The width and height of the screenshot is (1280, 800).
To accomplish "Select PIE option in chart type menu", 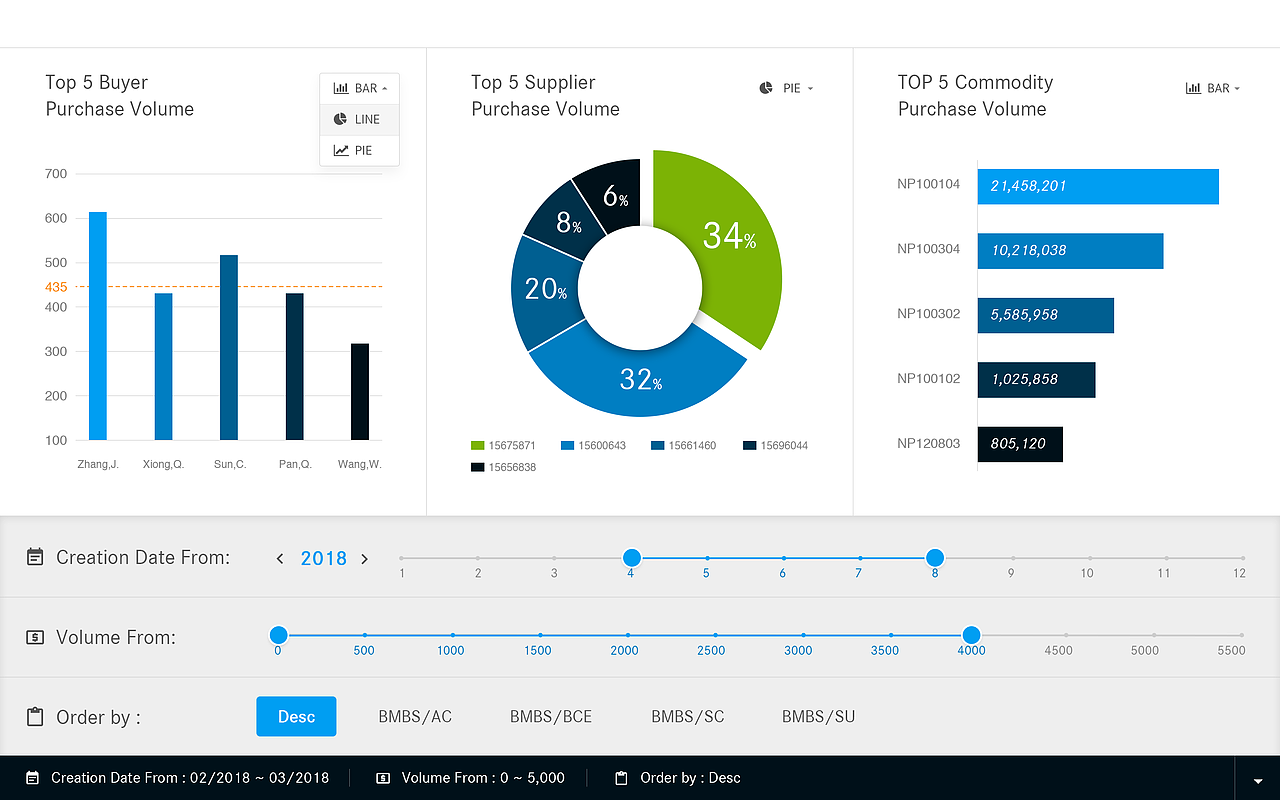I will click(x=359, y=150).
